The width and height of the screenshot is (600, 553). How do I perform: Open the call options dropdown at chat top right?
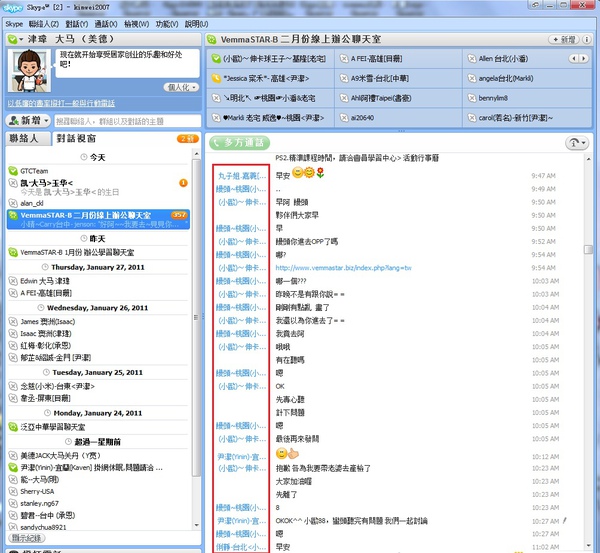pos(577,143)
